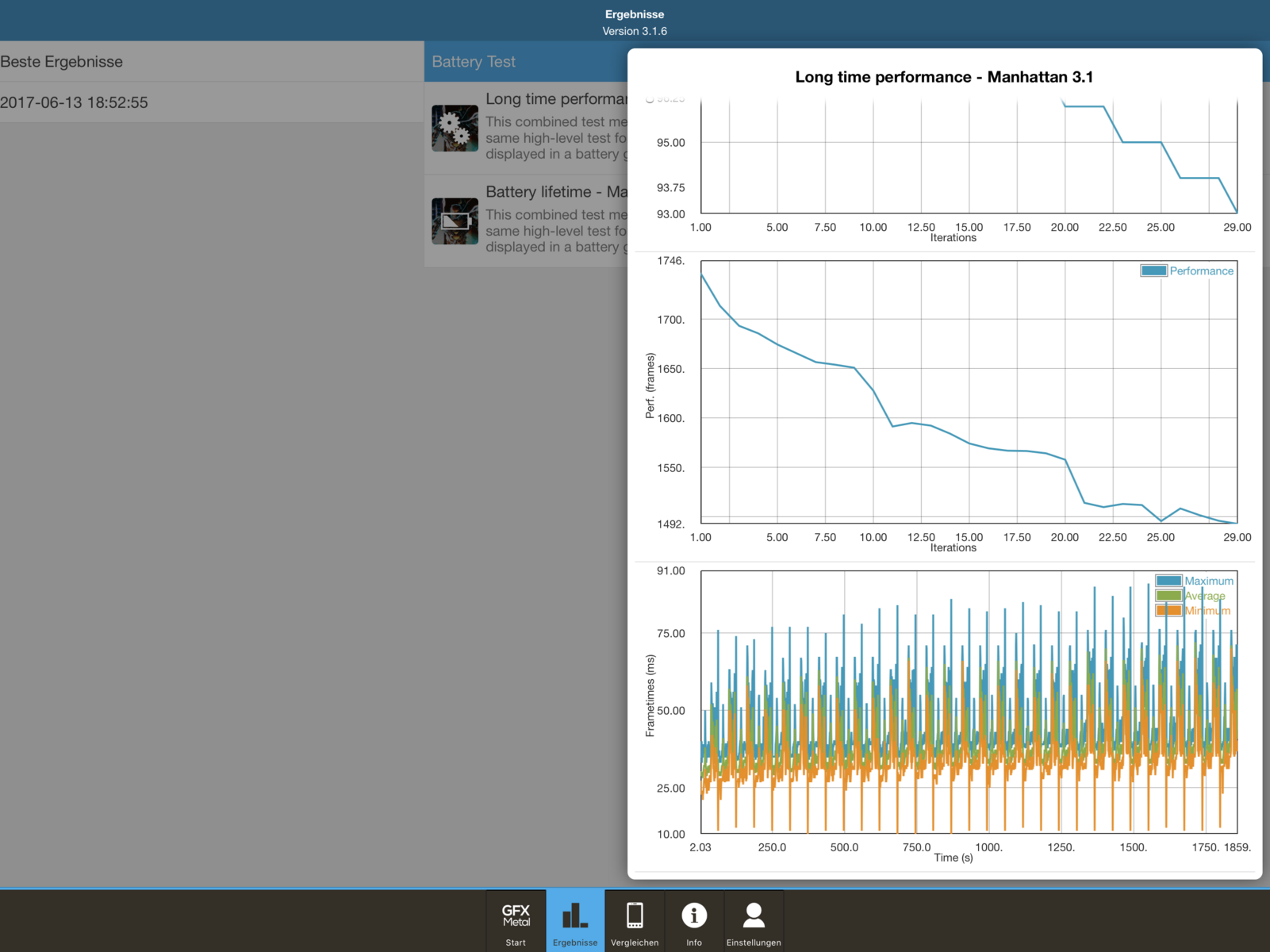
Task: Open the Einstellungen tab
Action: 754,920
